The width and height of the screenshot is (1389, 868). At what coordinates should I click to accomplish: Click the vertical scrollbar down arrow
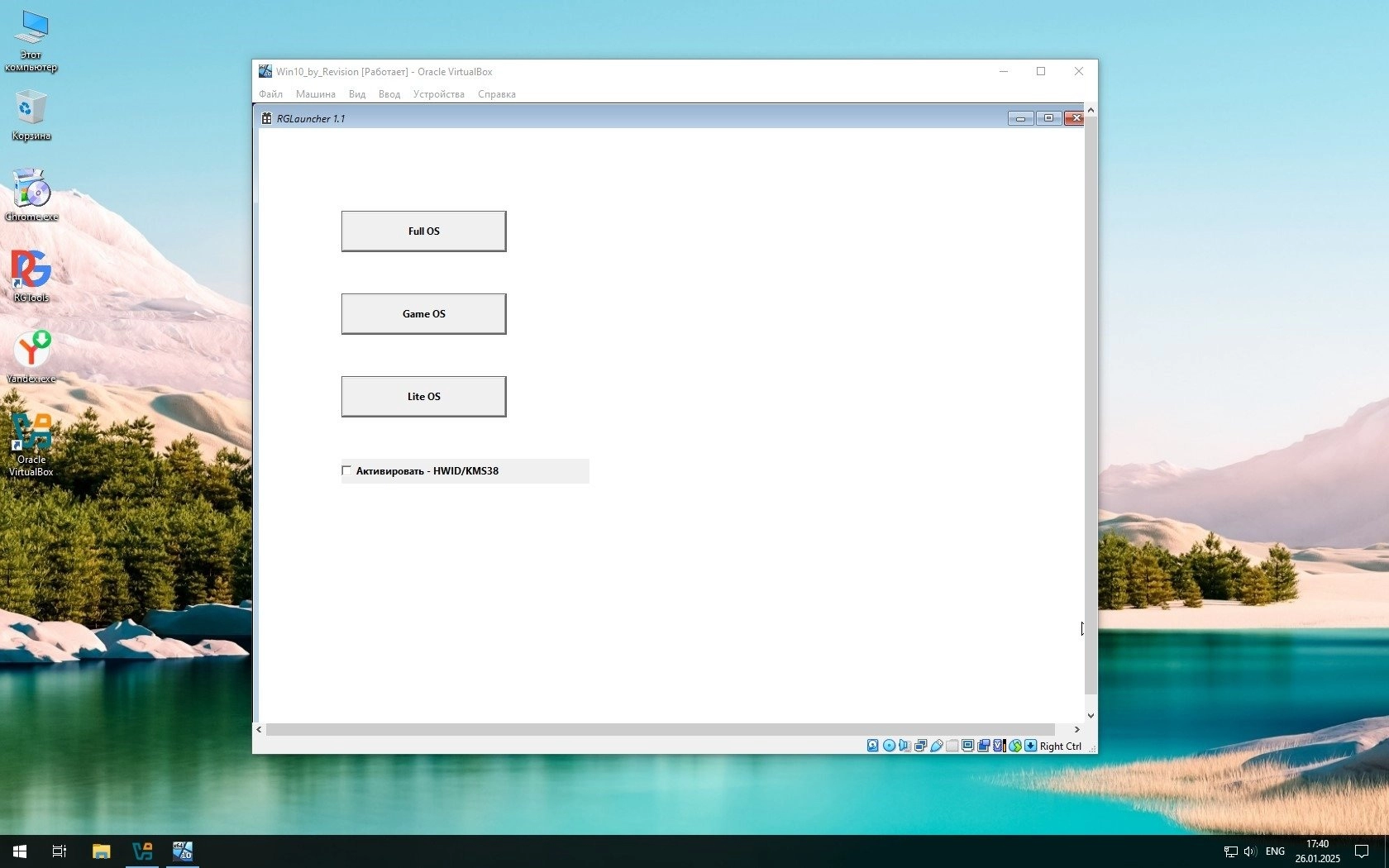[x=1091, y=716]
